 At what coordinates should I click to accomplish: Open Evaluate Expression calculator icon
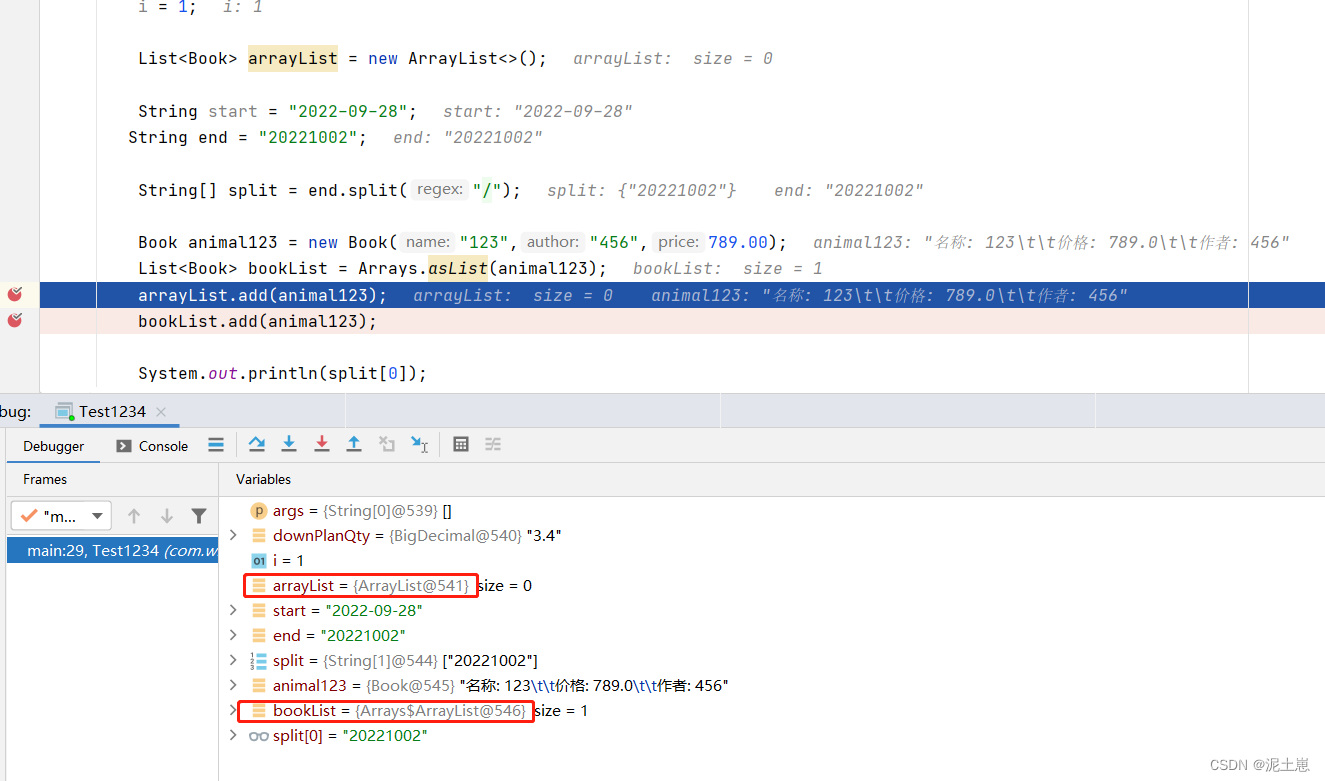(x=461, y=444)
